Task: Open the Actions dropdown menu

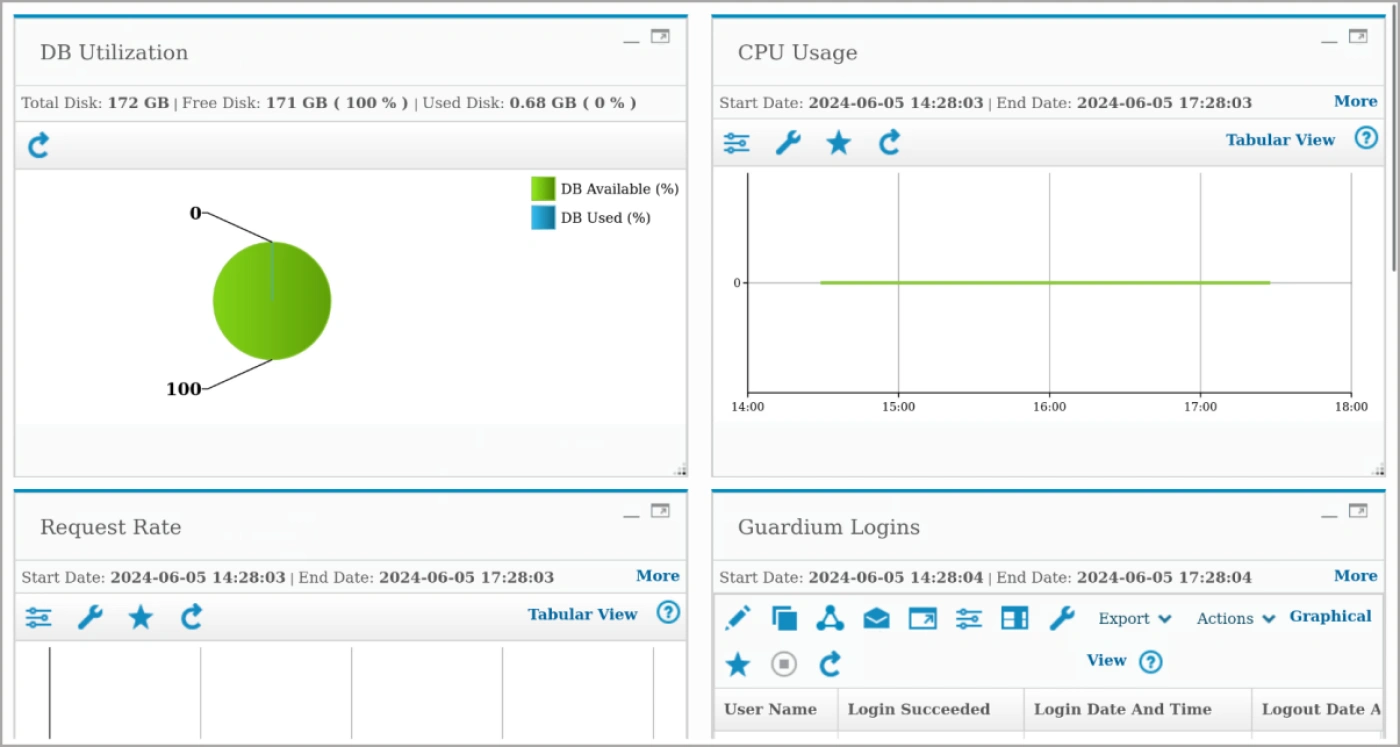Action: [1236, 619]
